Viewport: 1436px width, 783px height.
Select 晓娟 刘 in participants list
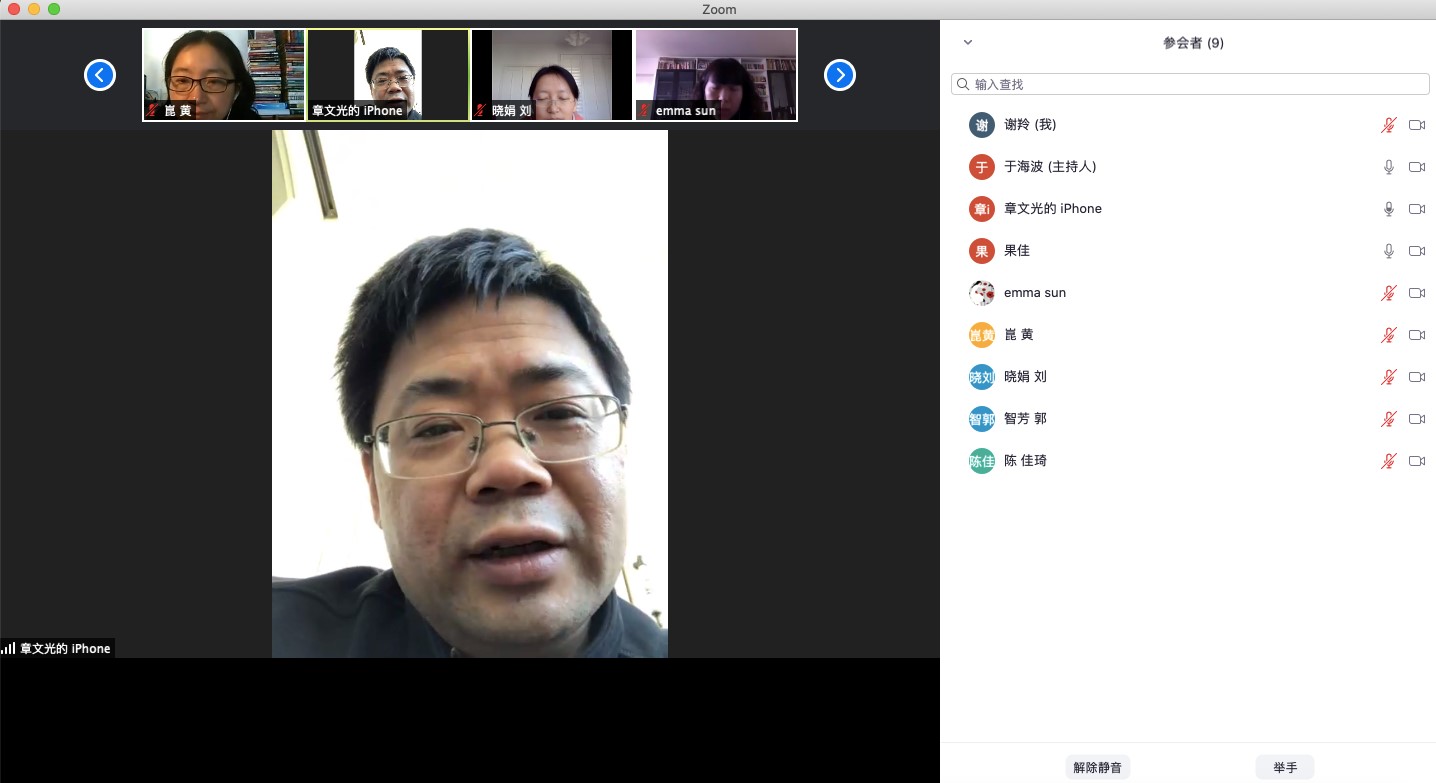point(1025,377)
